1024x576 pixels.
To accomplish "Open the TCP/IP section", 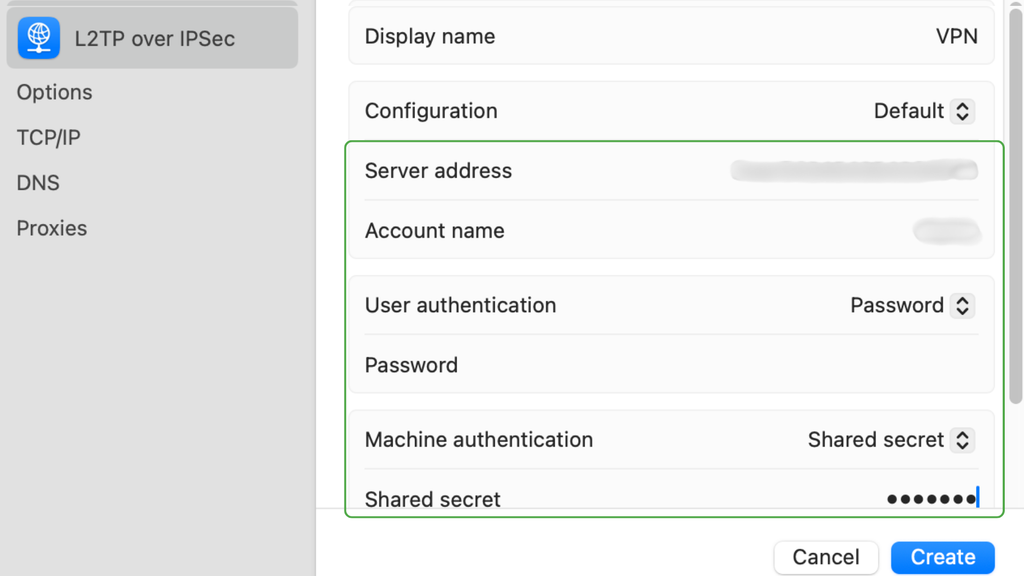I will tap(48, 138).
